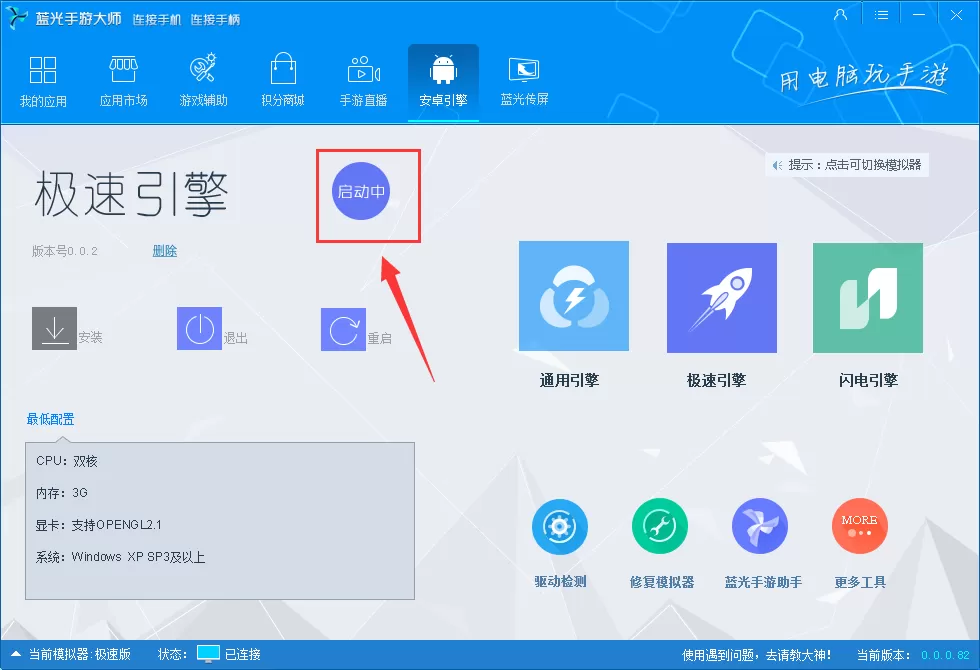This screenshot has height=670, width=980.
Task: Click 连接手柄 connect gamepad link
Action: [215, 20]
